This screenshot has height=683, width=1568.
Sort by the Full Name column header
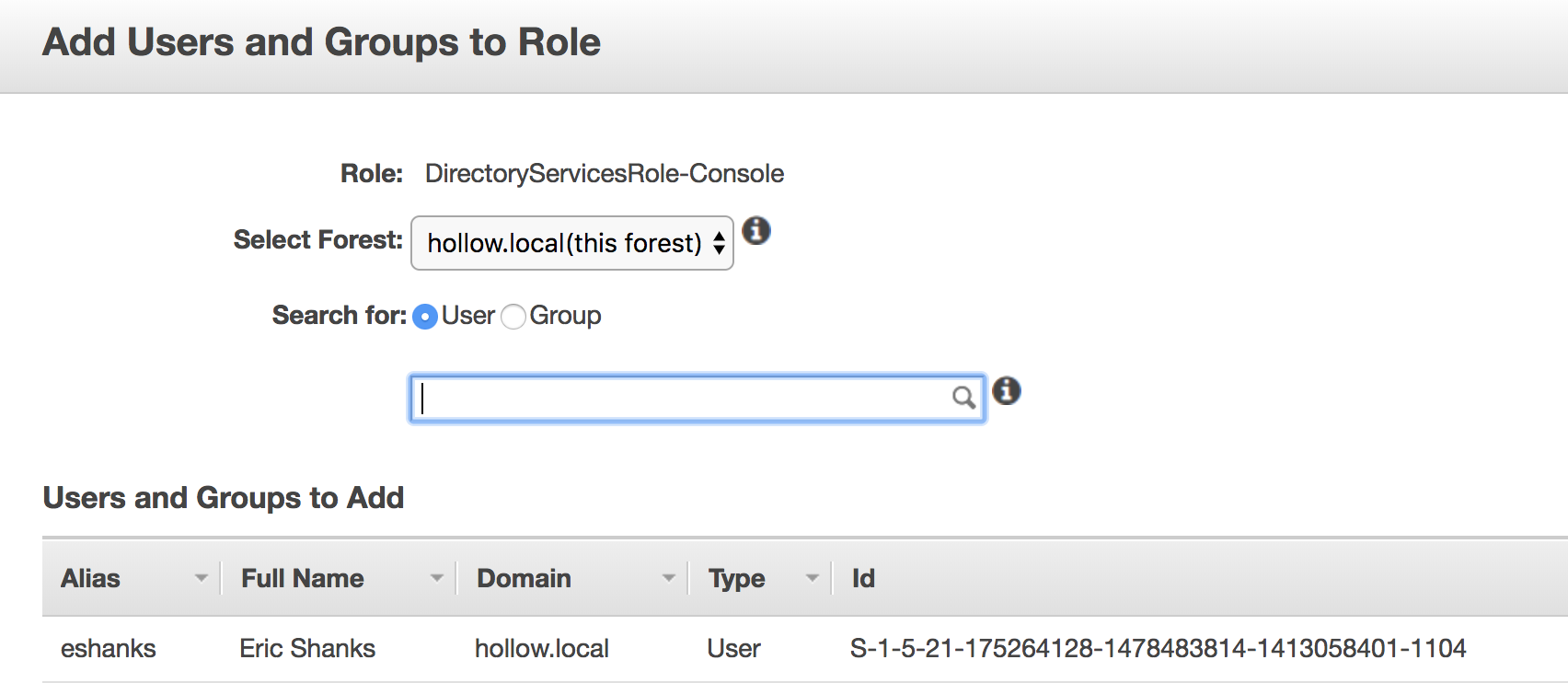(302, 578)
